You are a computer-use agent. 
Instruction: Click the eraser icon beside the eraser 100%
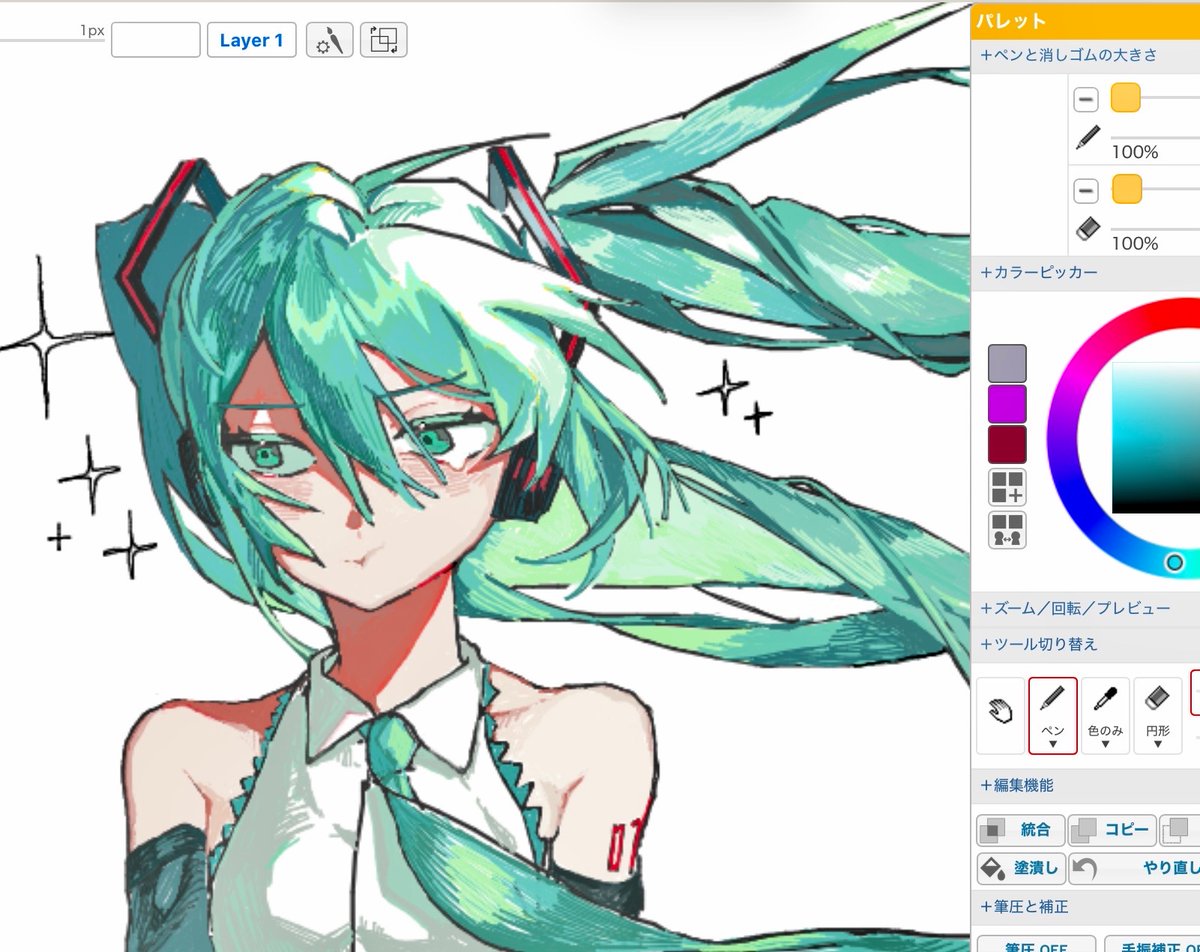pyautogui.click(x=1087, y=229)
